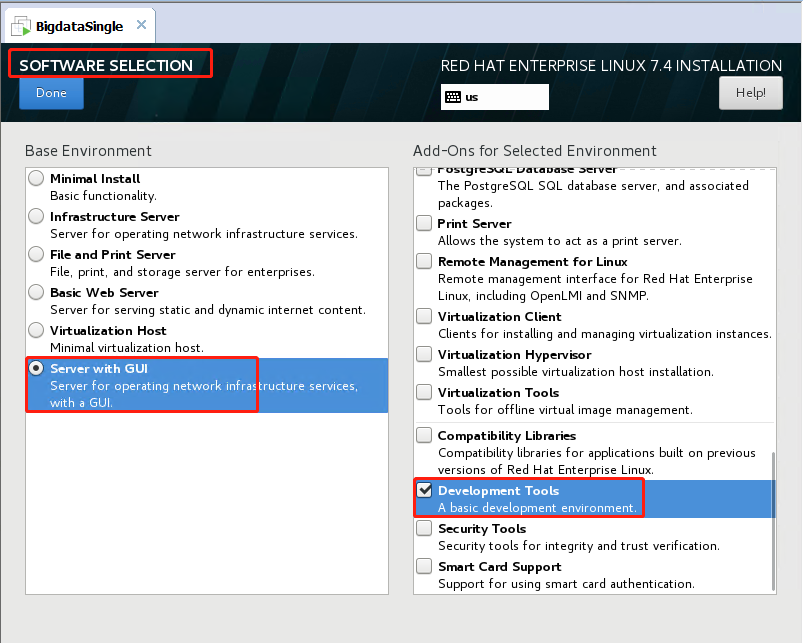Click the 'Server with GUI' label
Image resolution: width=803 pixels, height=643 pixels.
pos(99,369)
